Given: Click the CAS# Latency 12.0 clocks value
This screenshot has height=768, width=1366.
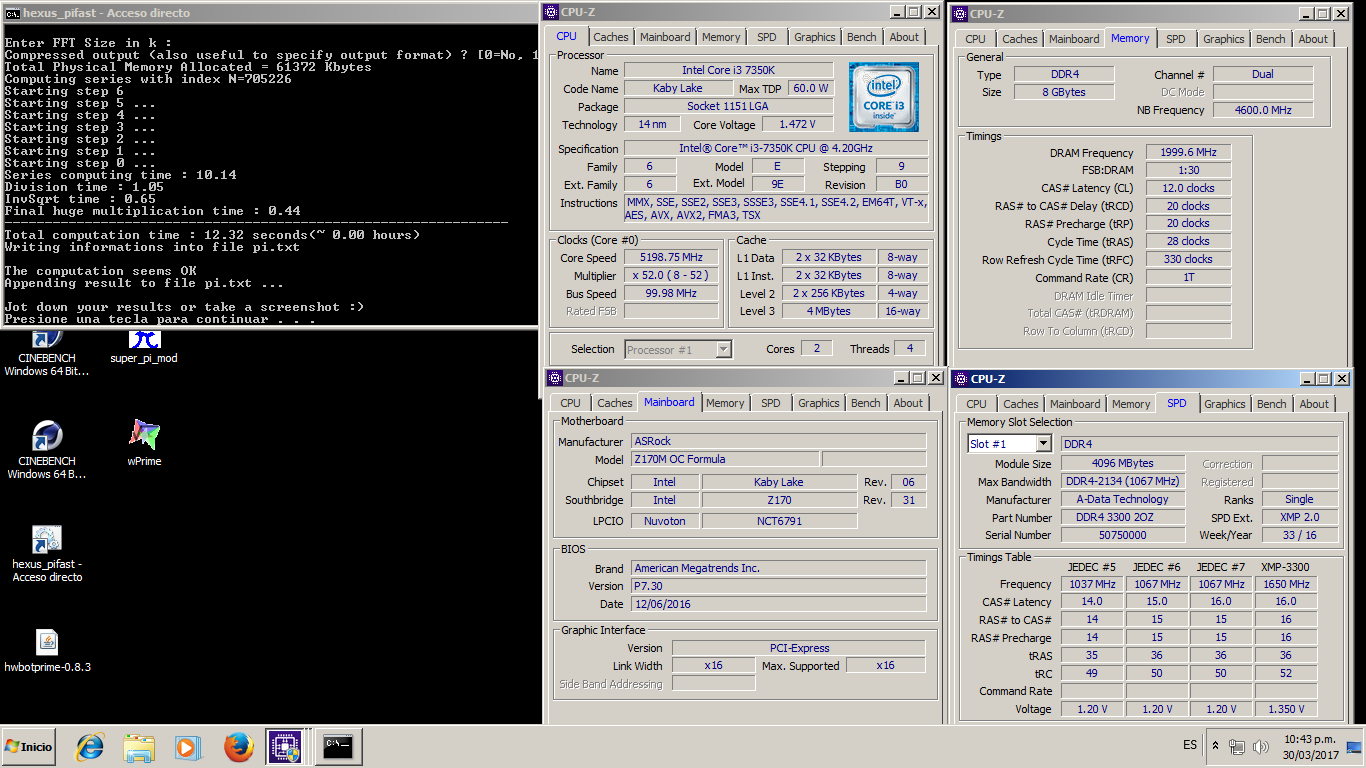Looking at the screenshot, I should [x=1189, y=188].
